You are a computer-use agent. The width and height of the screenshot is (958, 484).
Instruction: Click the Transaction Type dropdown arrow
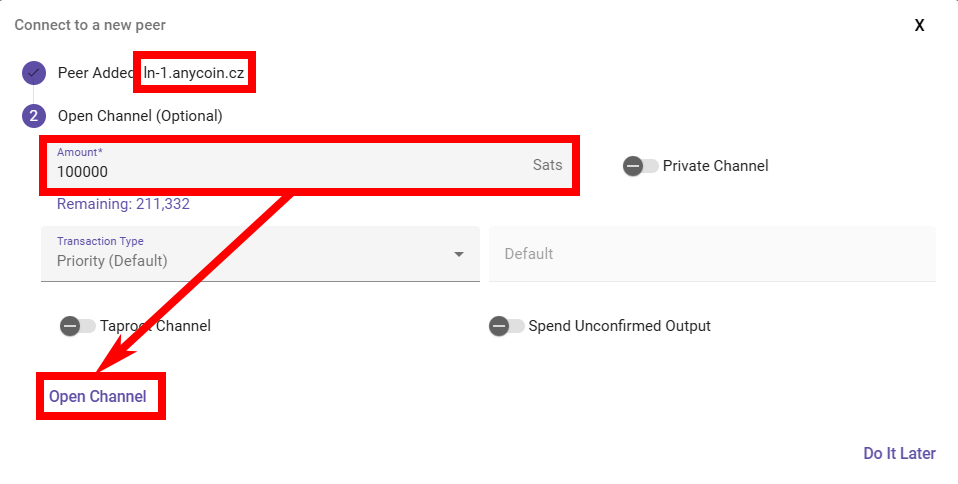(459, 254)
